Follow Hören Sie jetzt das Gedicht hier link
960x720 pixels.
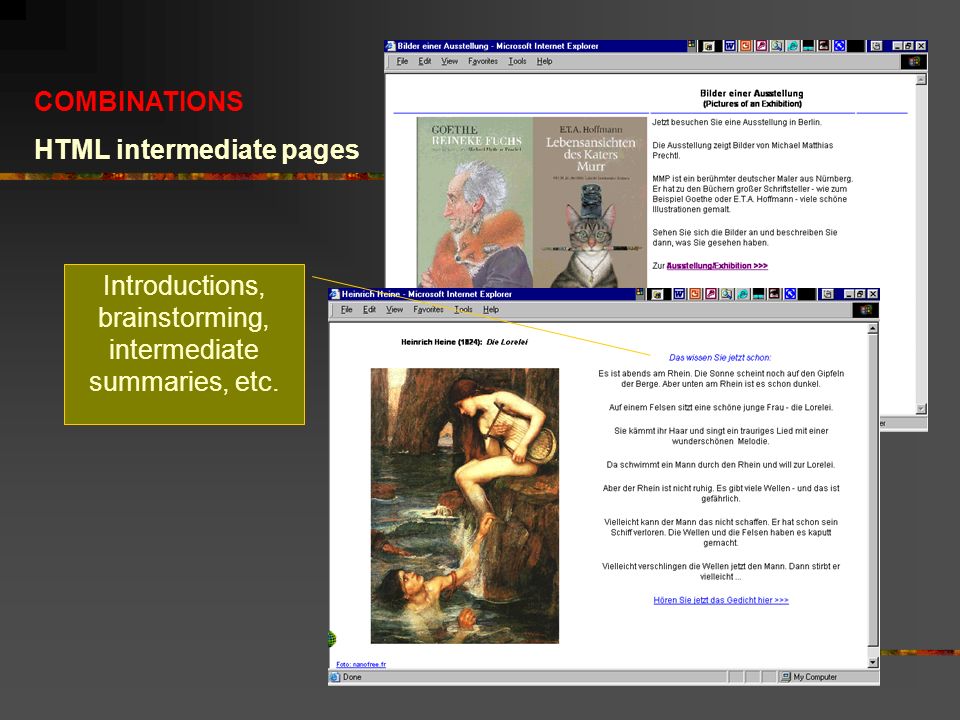(721, 600)
